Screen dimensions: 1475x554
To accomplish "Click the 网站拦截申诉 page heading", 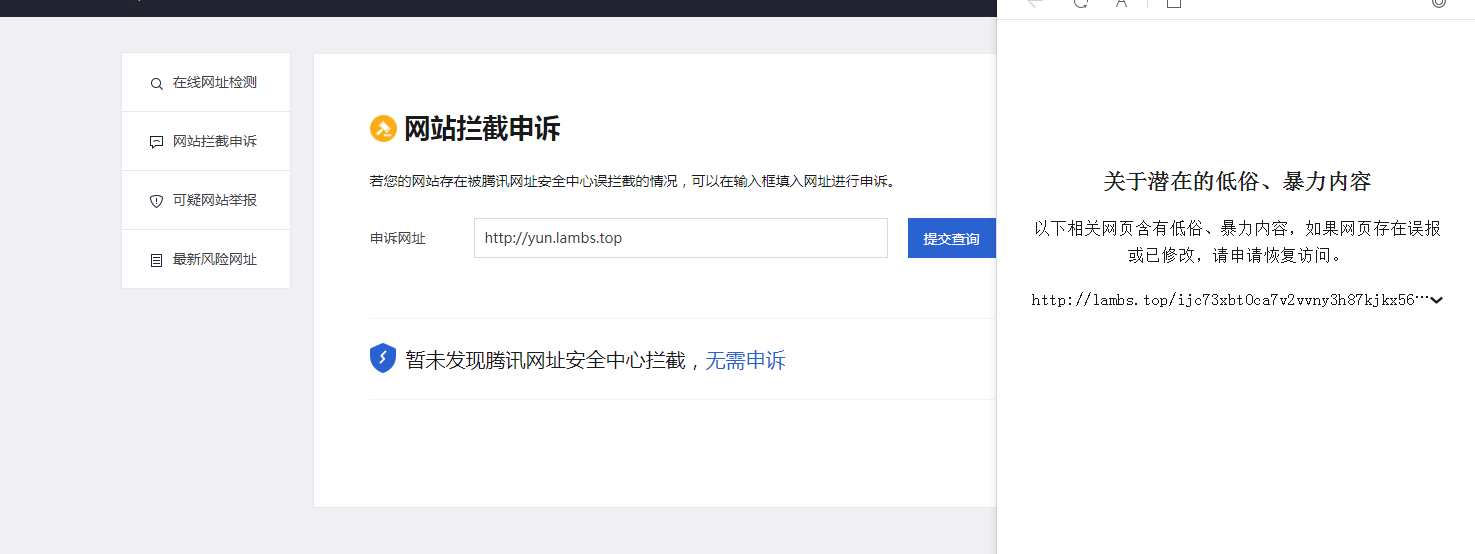I will pos(482,129).
